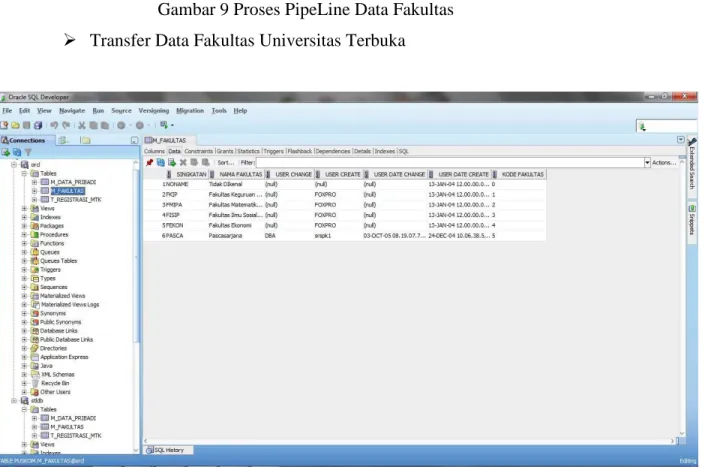705x467 pixels.
Task: Expand the Sequences node
Action: tap(24, 287)
